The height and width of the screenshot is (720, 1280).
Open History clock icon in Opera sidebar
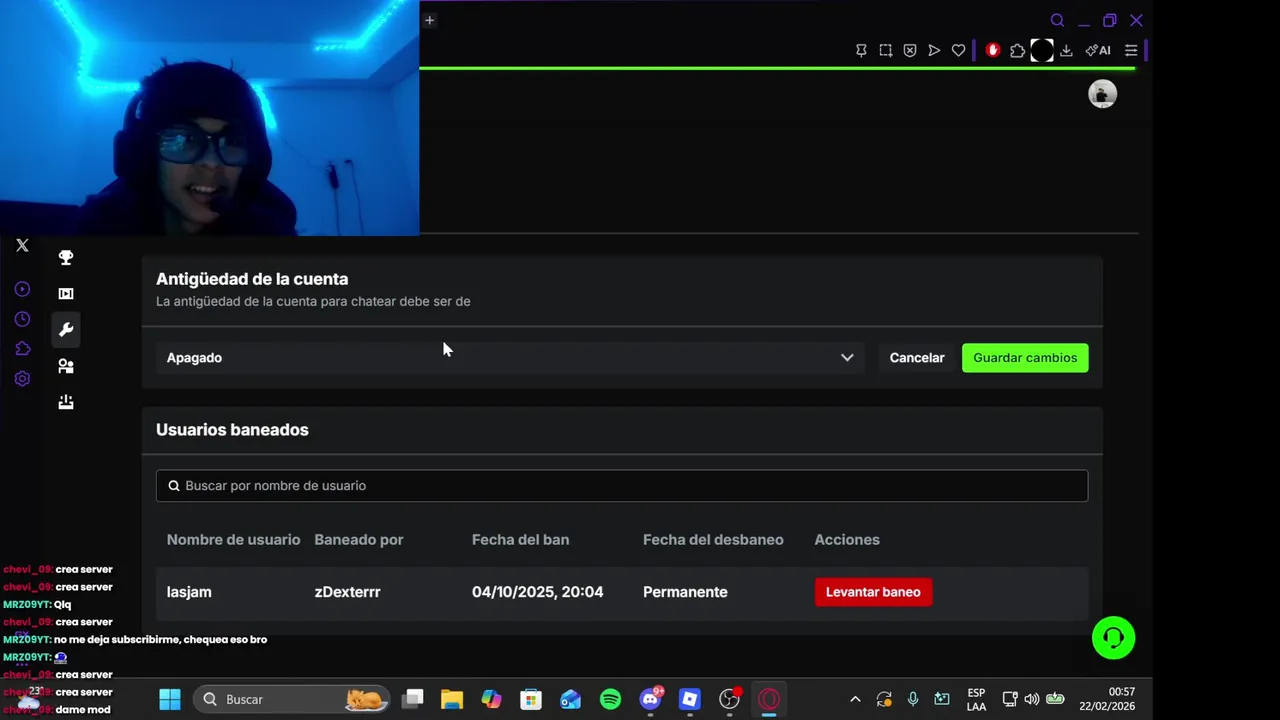22,319
